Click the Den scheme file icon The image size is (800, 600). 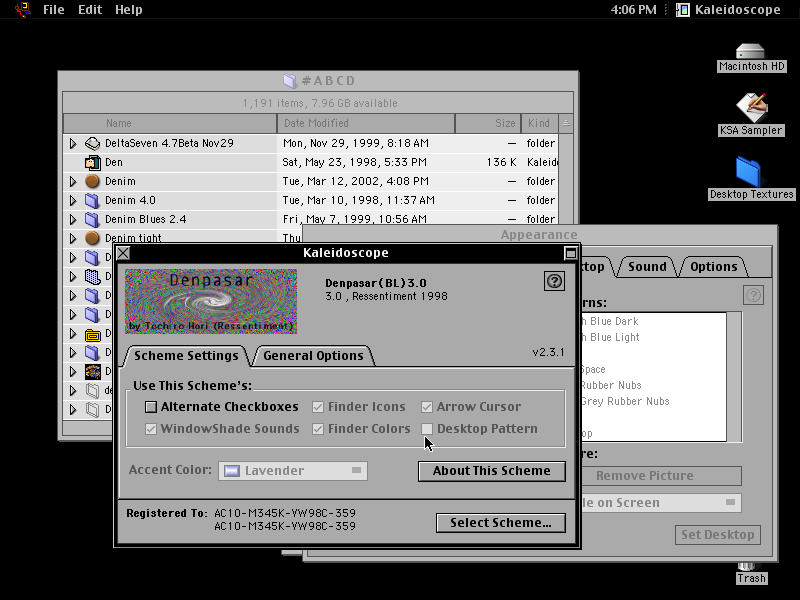pos(92,162)
